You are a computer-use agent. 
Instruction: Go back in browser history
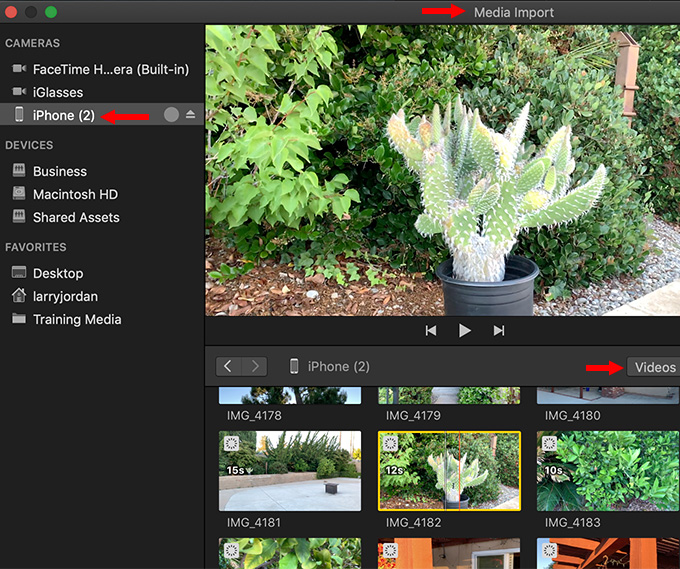229,366
